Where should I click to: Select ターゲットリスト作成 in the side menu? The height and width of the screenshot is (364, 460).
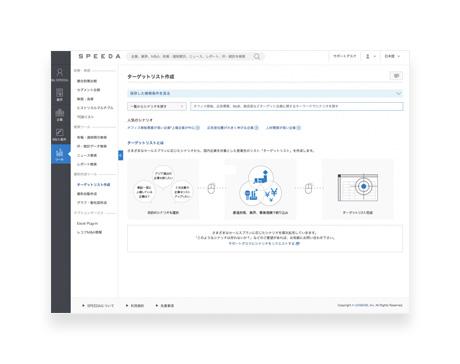click(93, 185)
